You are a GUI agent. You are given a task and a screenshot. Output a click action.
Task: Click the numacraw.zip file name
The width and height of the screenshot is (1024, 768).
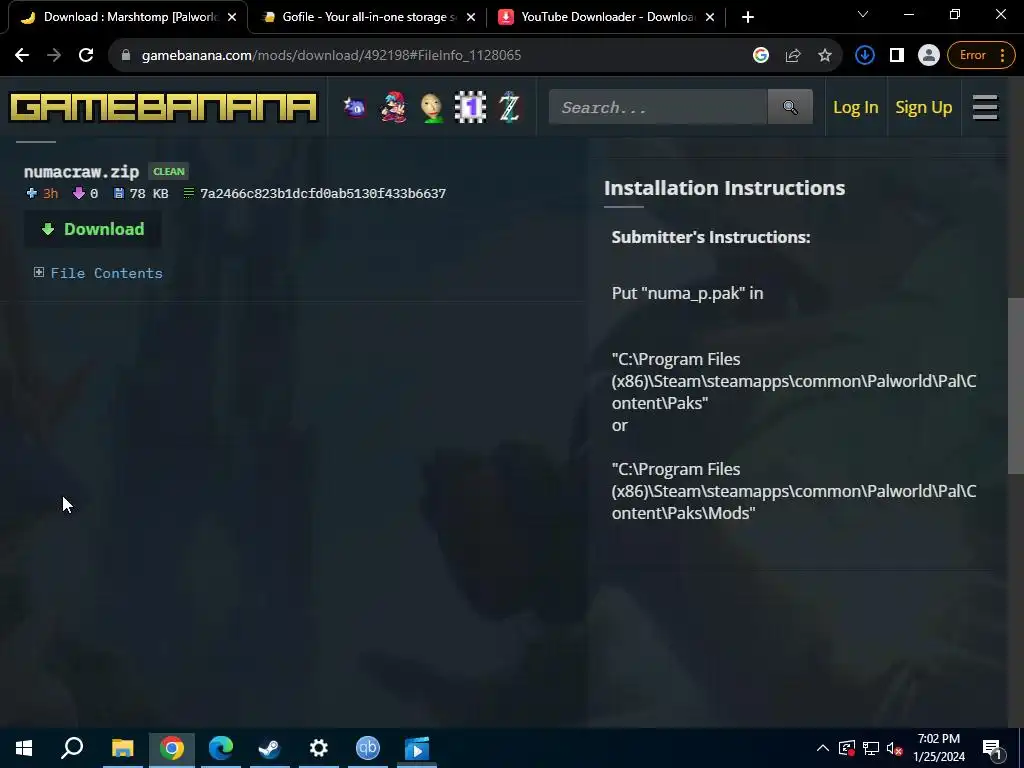pyautogui.click(x=82, y=172)
